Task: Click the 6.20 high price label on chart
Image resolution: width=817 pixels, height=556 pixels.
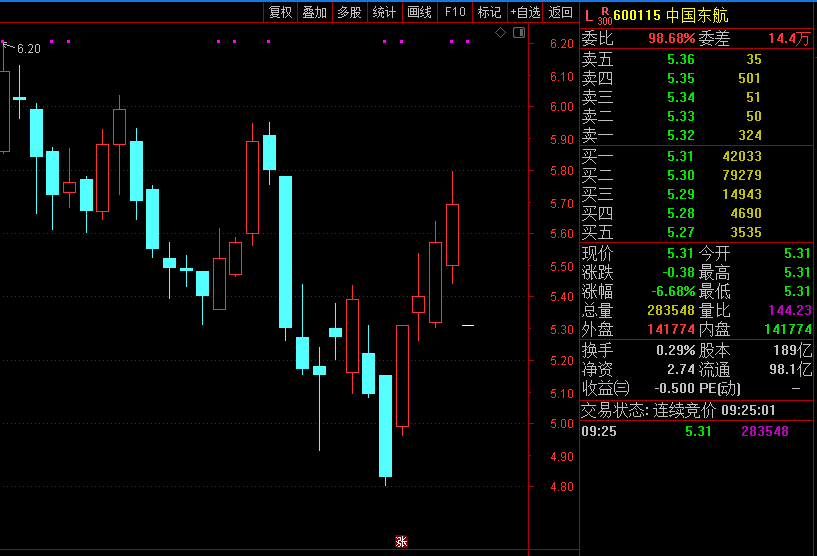Action: point(29,49)
